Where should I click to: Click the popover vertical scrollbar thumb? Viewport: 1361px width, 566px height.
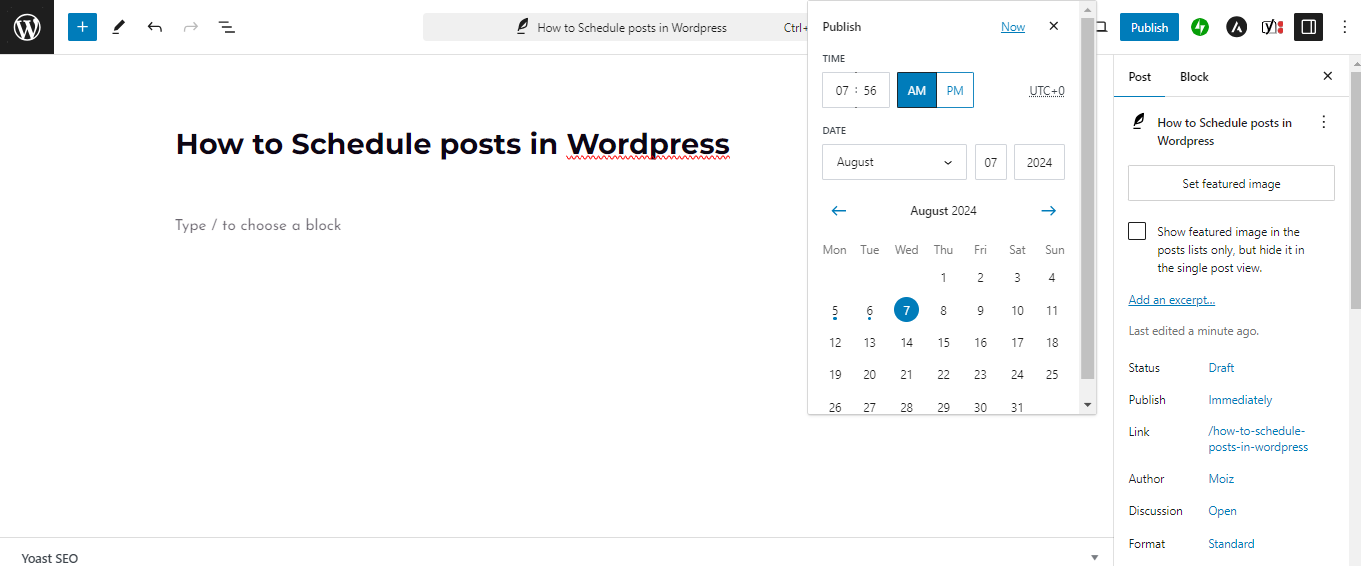point(1088,197)
